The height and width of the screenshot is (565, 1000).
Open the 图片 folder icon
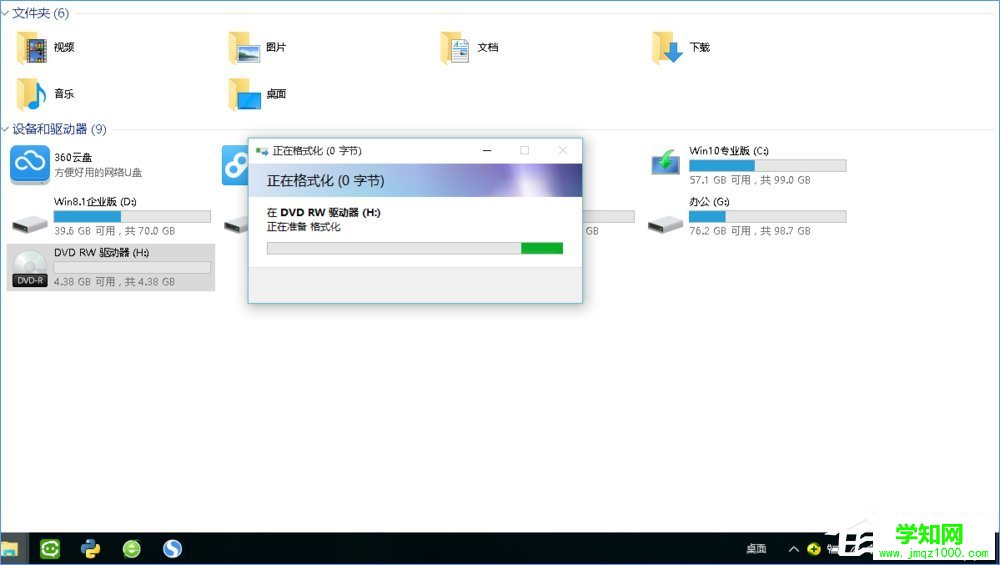[x=244, y=48]
